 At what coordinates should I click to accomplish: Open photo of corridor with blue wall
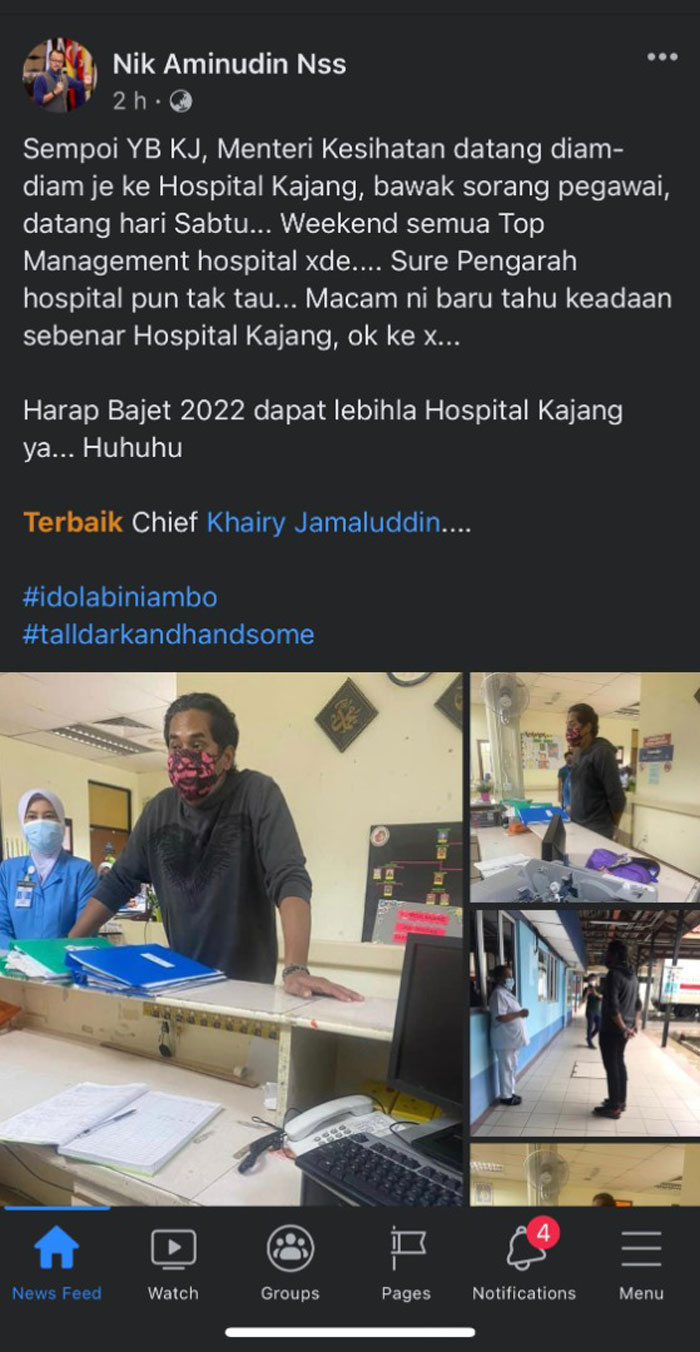click(x=585, y=1023)
